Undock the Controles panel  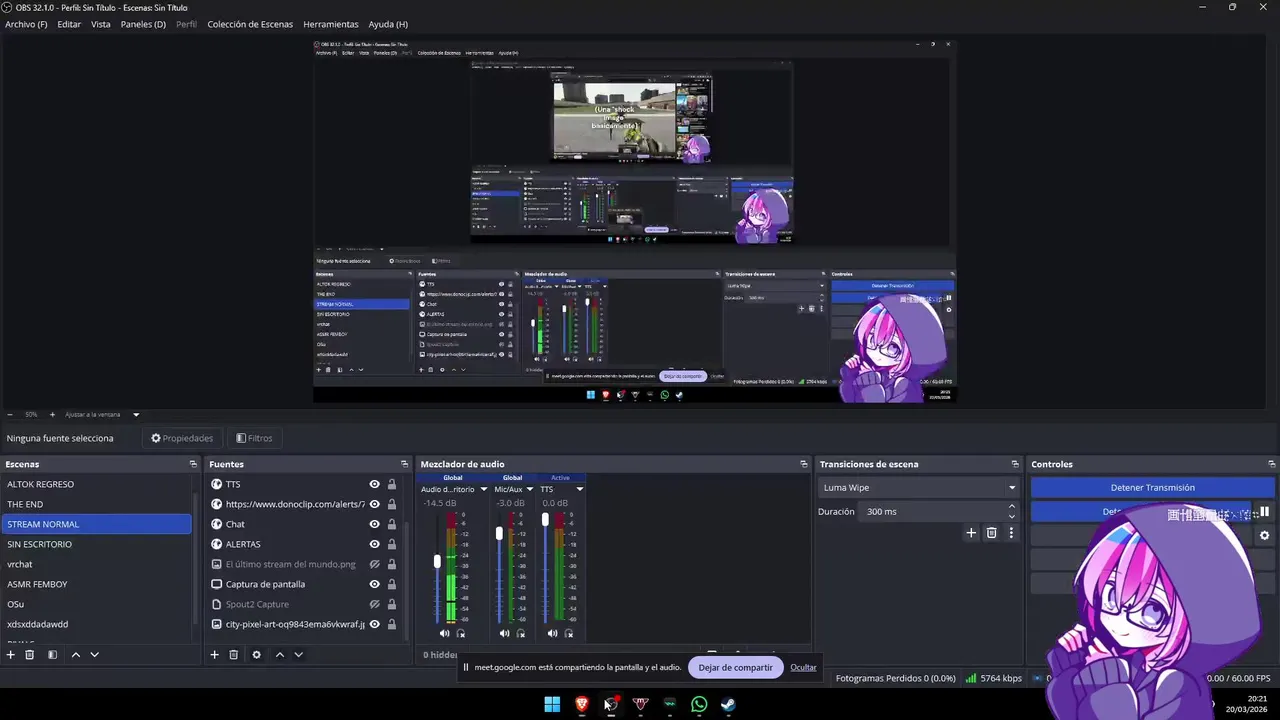pyautogui.click(x=1271, y=464)
